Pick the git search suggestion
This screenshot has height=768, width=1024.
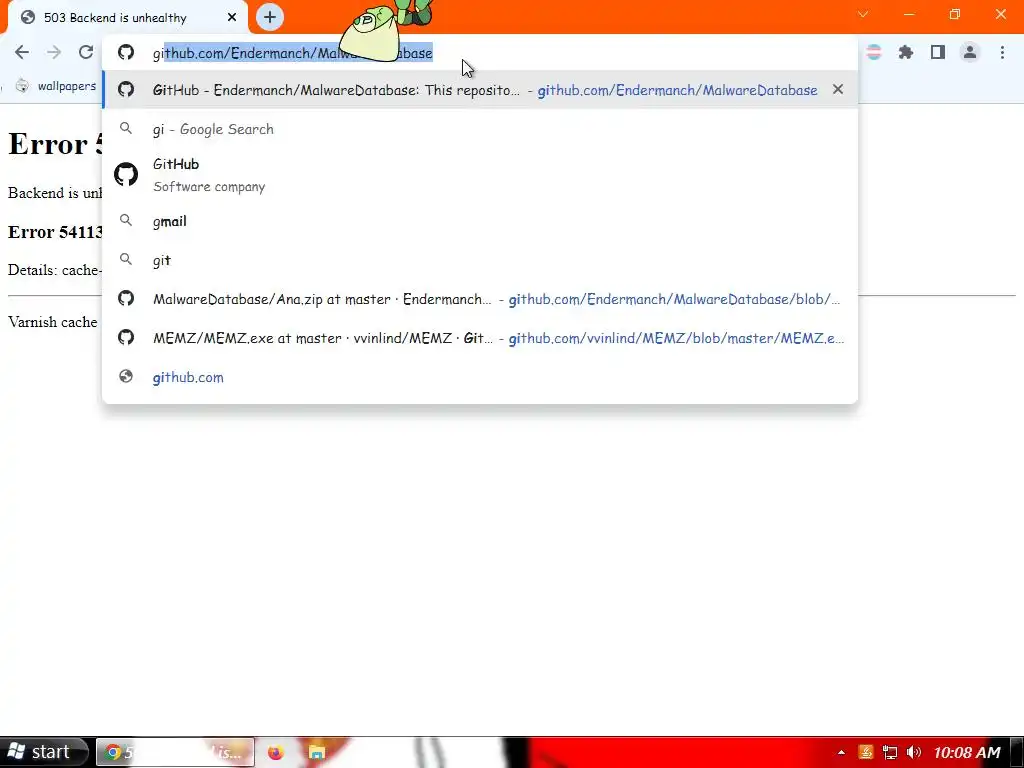click(x=480, y=261)
